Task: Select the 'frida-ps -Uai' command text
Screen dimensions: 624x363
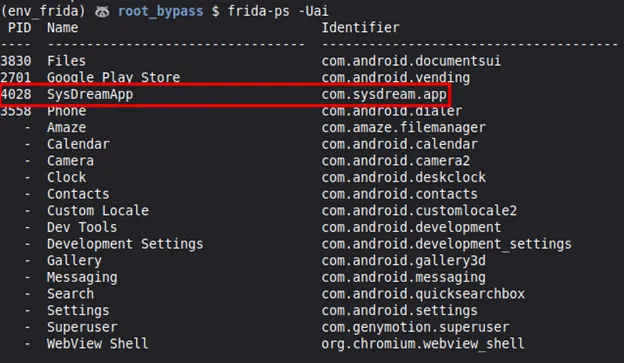Action: point(278,11)
